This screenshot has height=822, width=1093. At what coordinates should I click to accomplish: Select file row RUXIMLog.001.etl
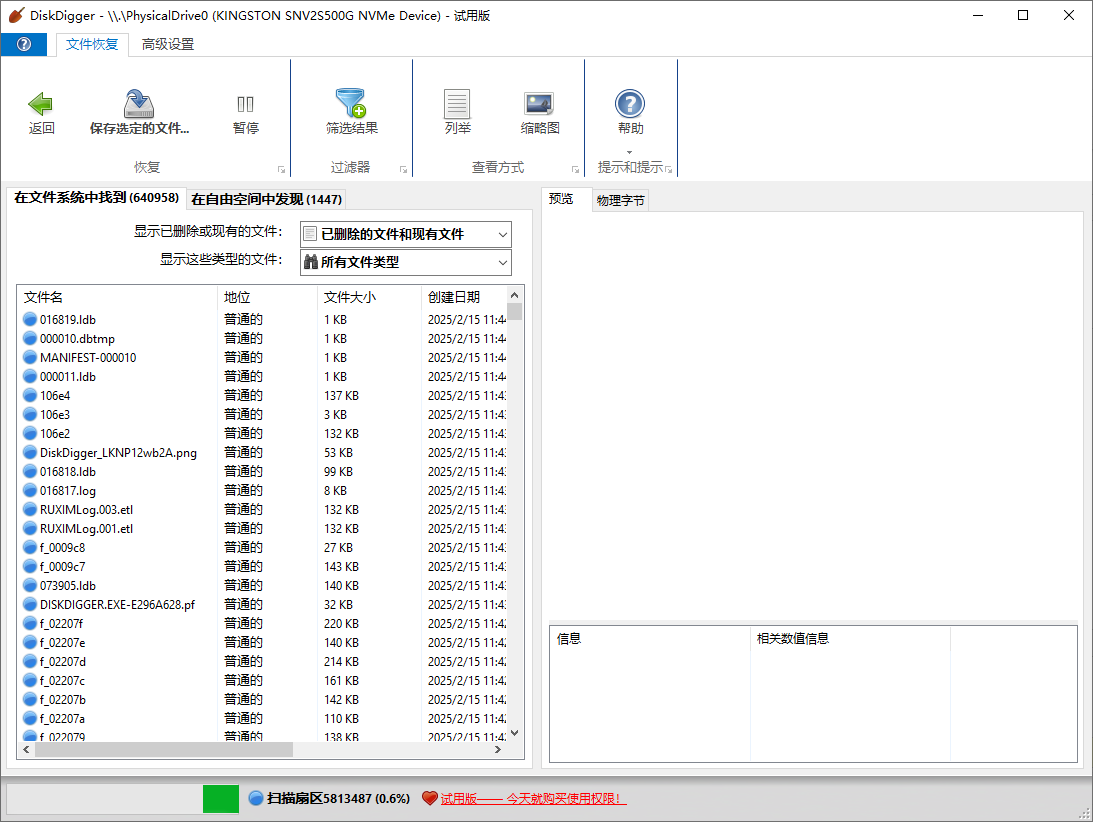pos(262,528)
